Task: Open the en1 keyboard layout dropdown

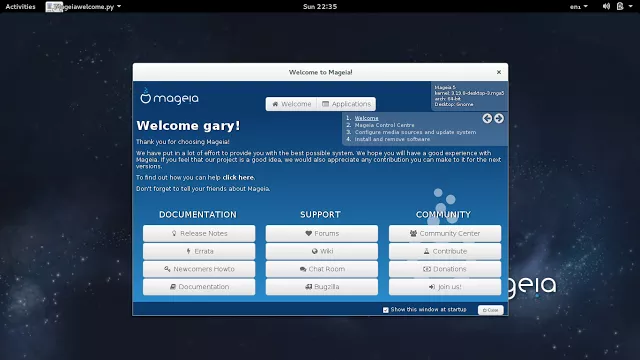Action: tap(579, 7)
